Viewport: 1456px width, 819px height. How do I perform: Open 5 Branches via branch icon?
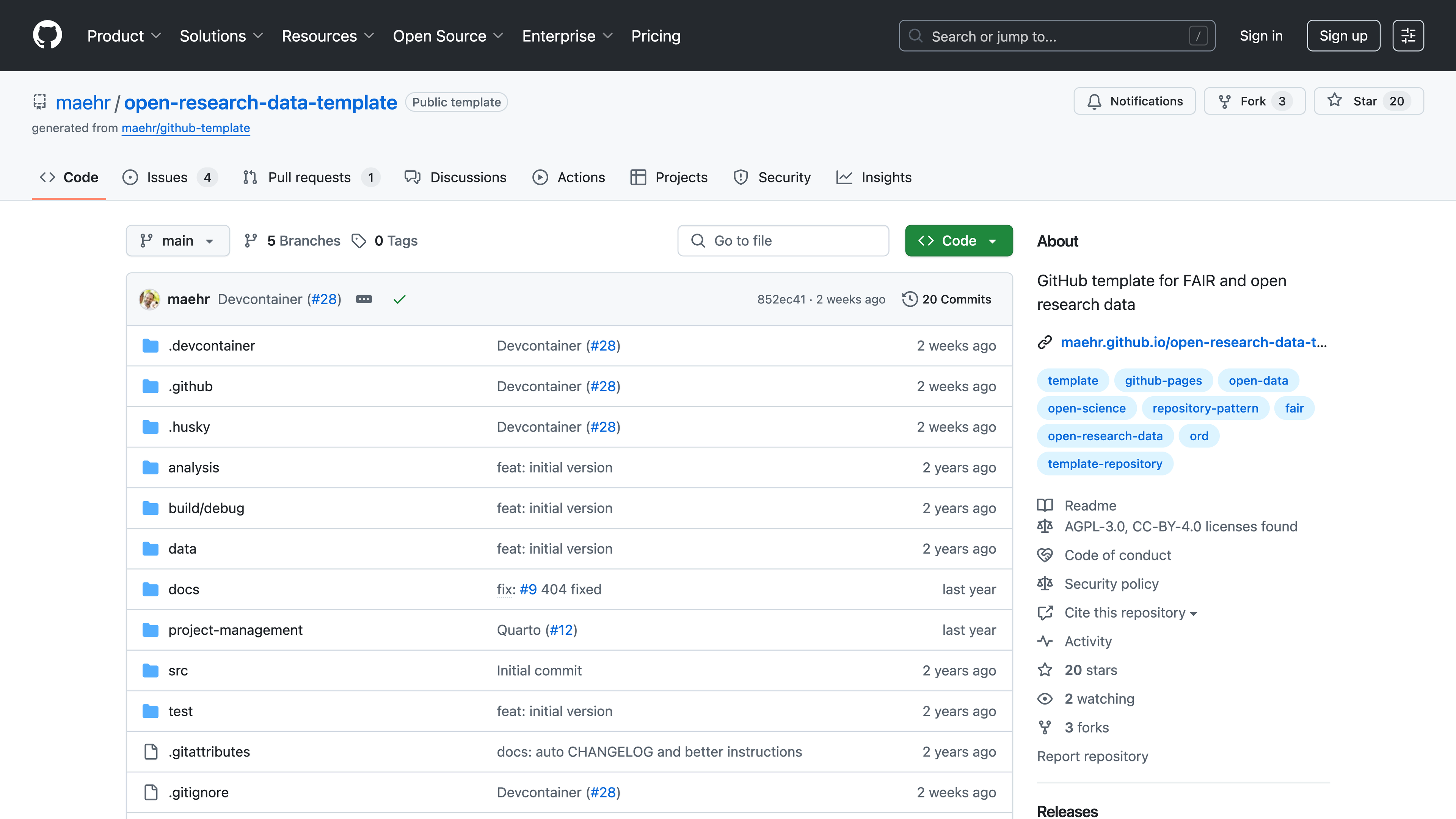point(251,241)
